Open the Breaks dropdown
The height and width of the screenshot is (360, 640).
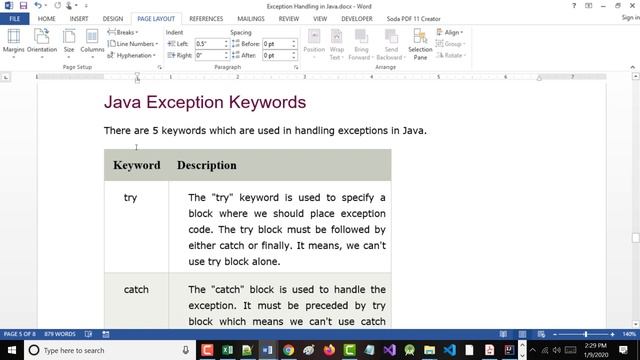point(122,32)
